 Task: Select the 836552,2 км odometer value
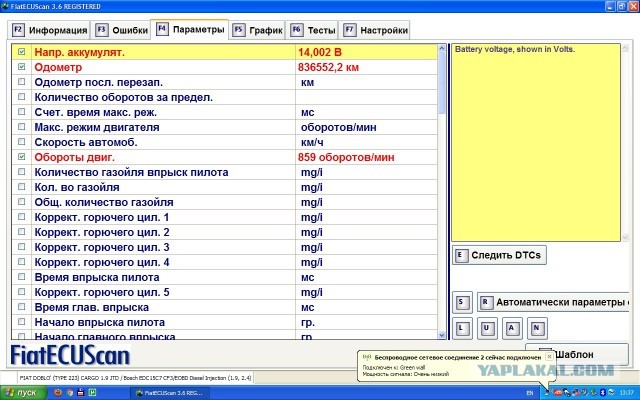tap(328, 67)
